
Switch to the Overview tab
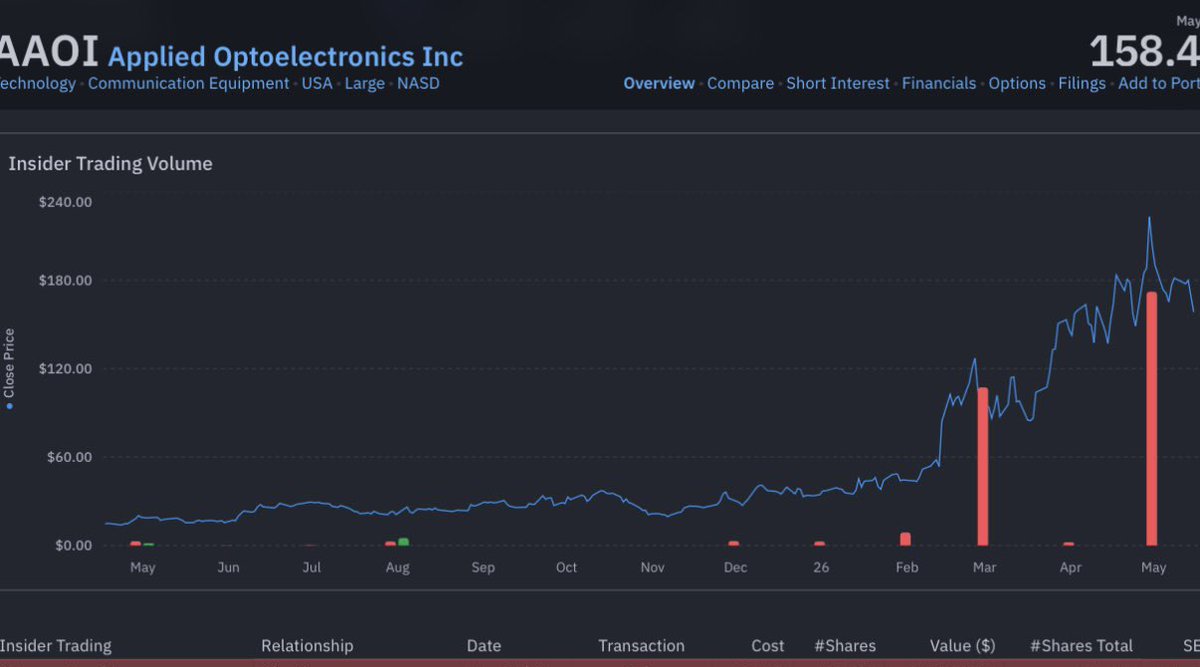click(x=659, y=84)
